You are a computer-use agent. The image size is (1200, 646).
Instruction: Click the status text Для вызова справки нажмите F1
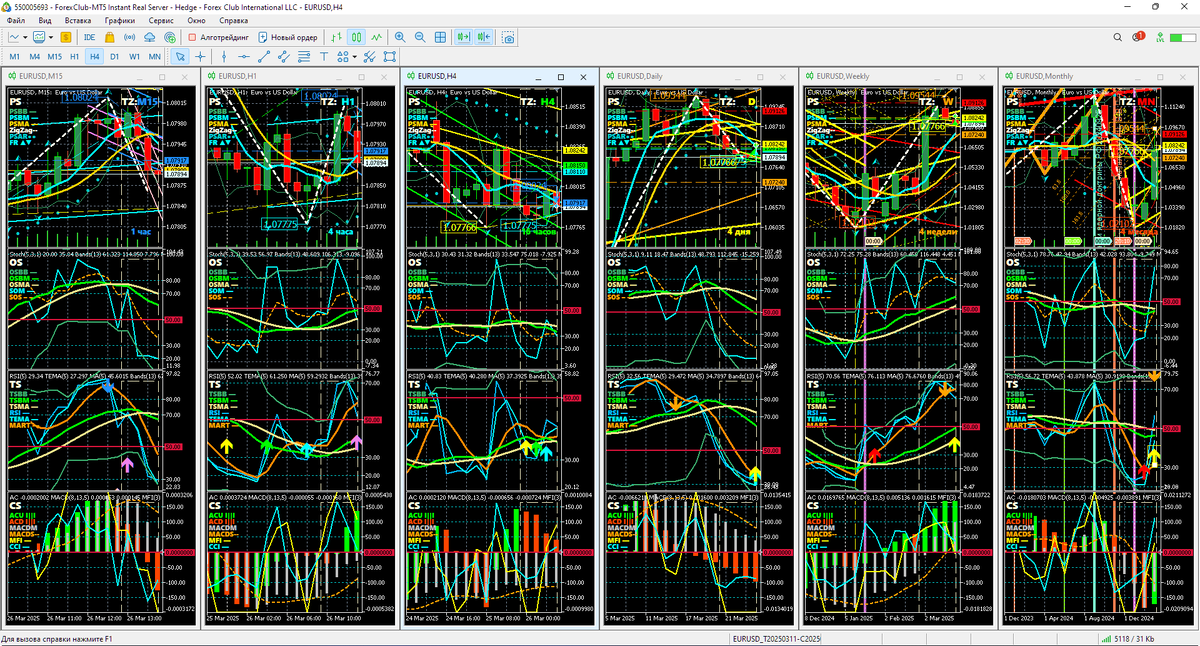click(x=57, y=638)
